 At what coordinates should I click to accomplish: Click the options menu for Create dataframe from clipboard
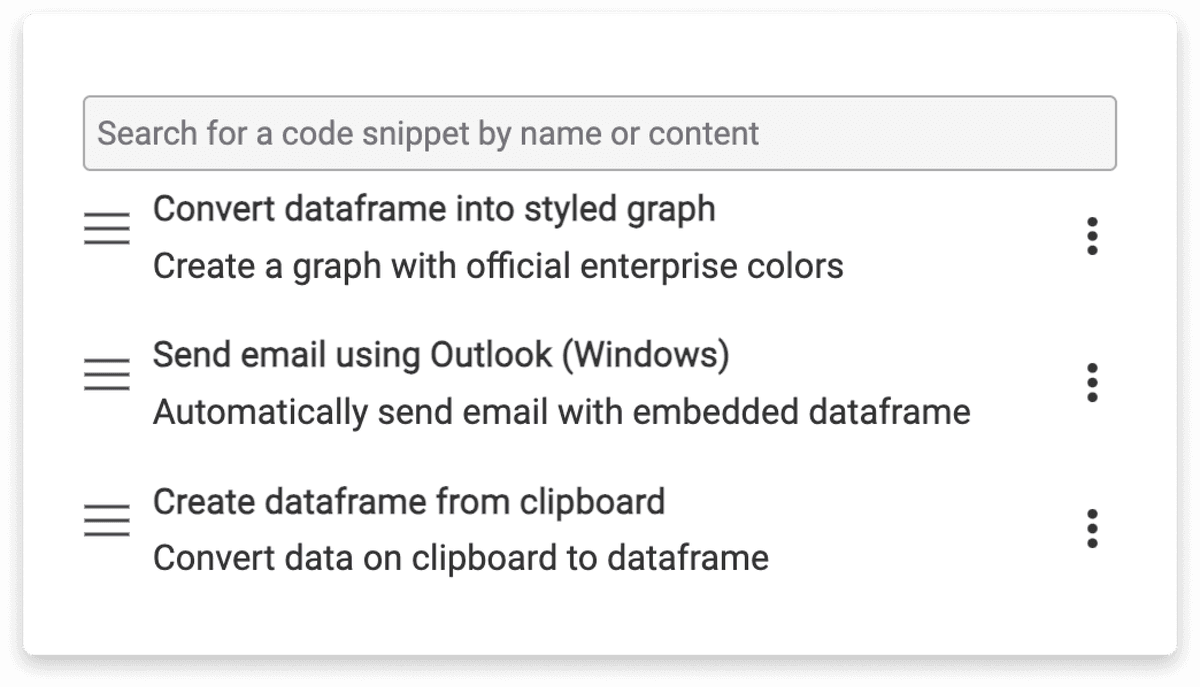[1093, 530]
